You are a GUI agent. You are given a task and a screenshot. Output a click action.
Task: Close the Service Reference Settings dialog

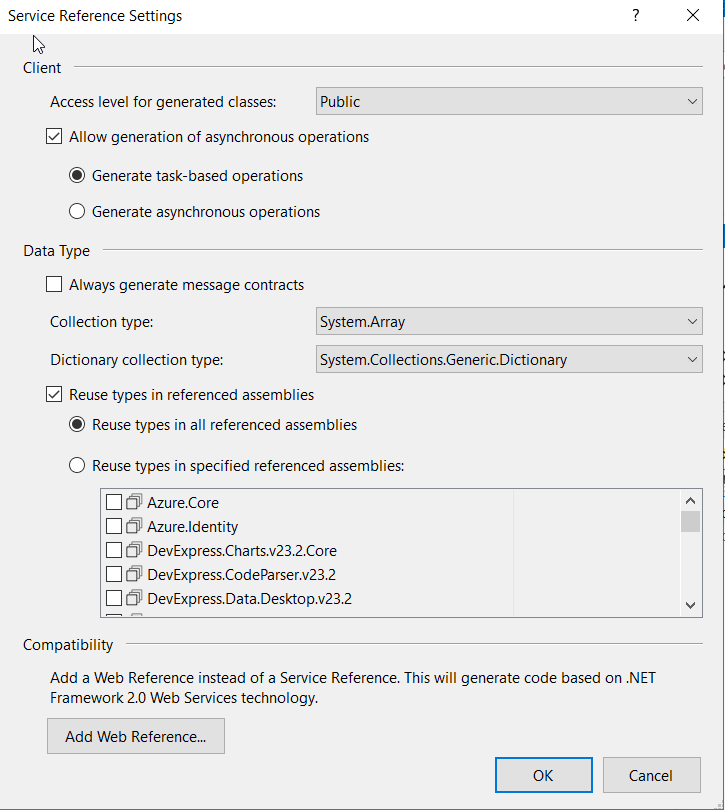click(x=693, y=16)
